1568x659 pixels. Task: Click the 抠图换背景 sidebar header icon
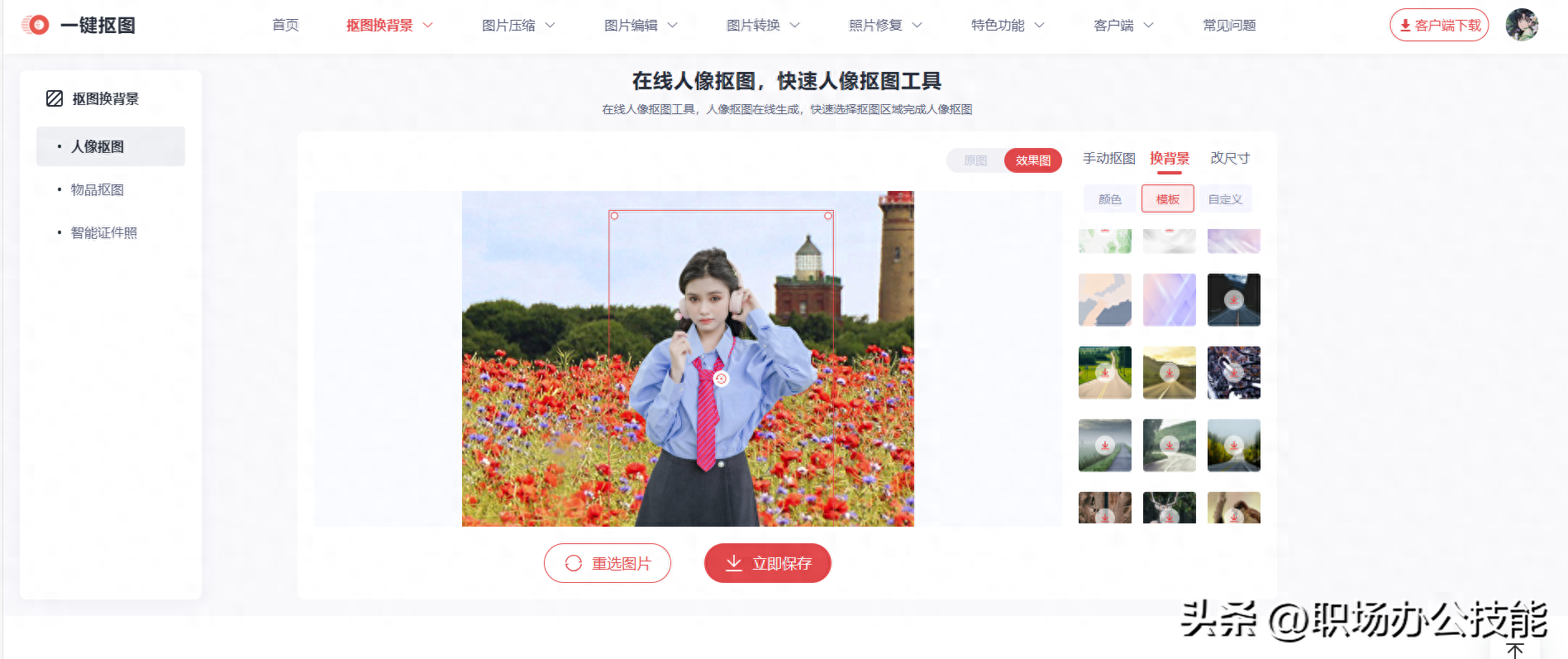point(55,98)
